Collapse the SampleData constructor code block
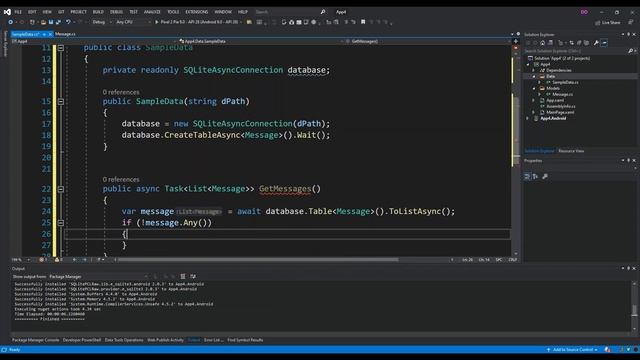The height and width of the screenshot is (360, 640). [61, 101]
